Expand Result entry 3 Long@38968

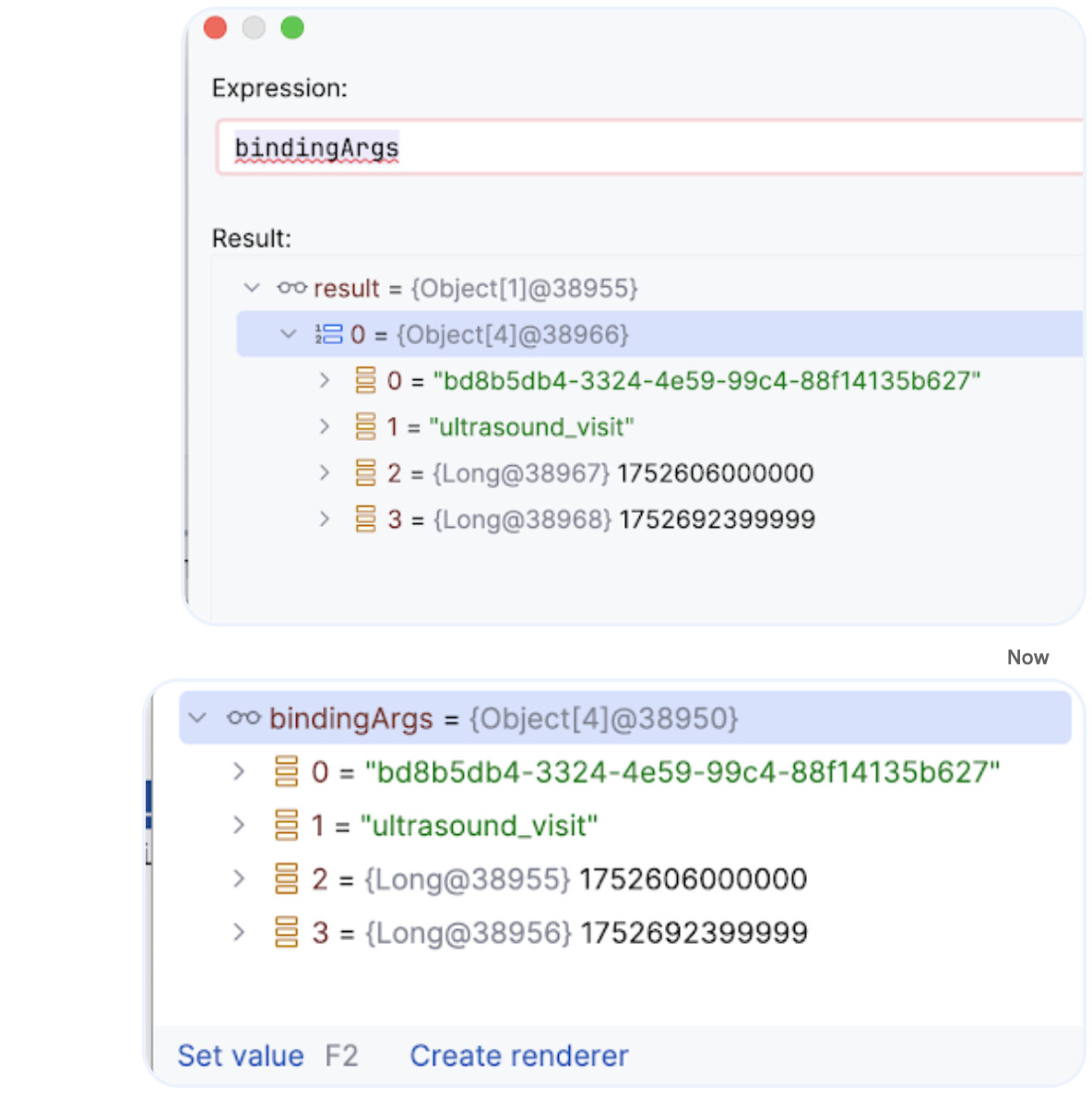[324, 519]
